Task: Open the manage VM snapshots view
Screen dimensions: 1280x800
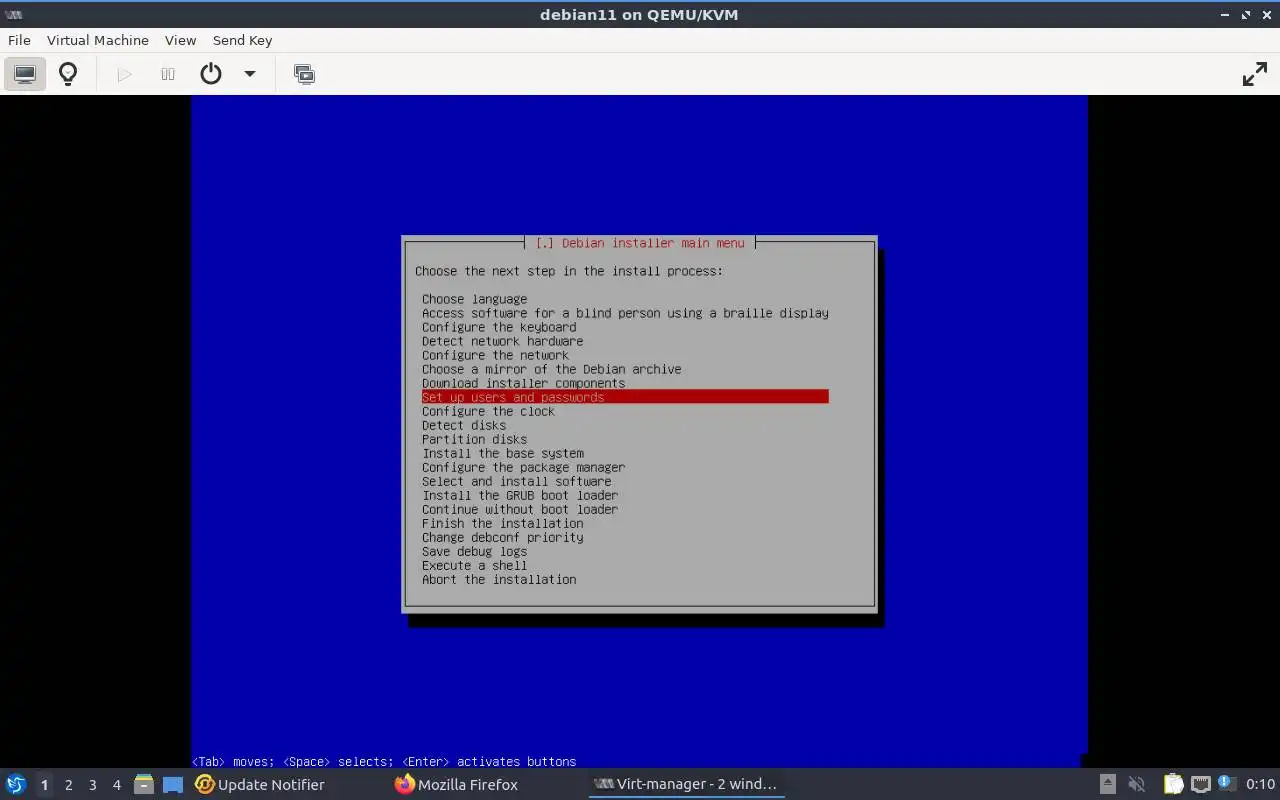Action: 304,74
